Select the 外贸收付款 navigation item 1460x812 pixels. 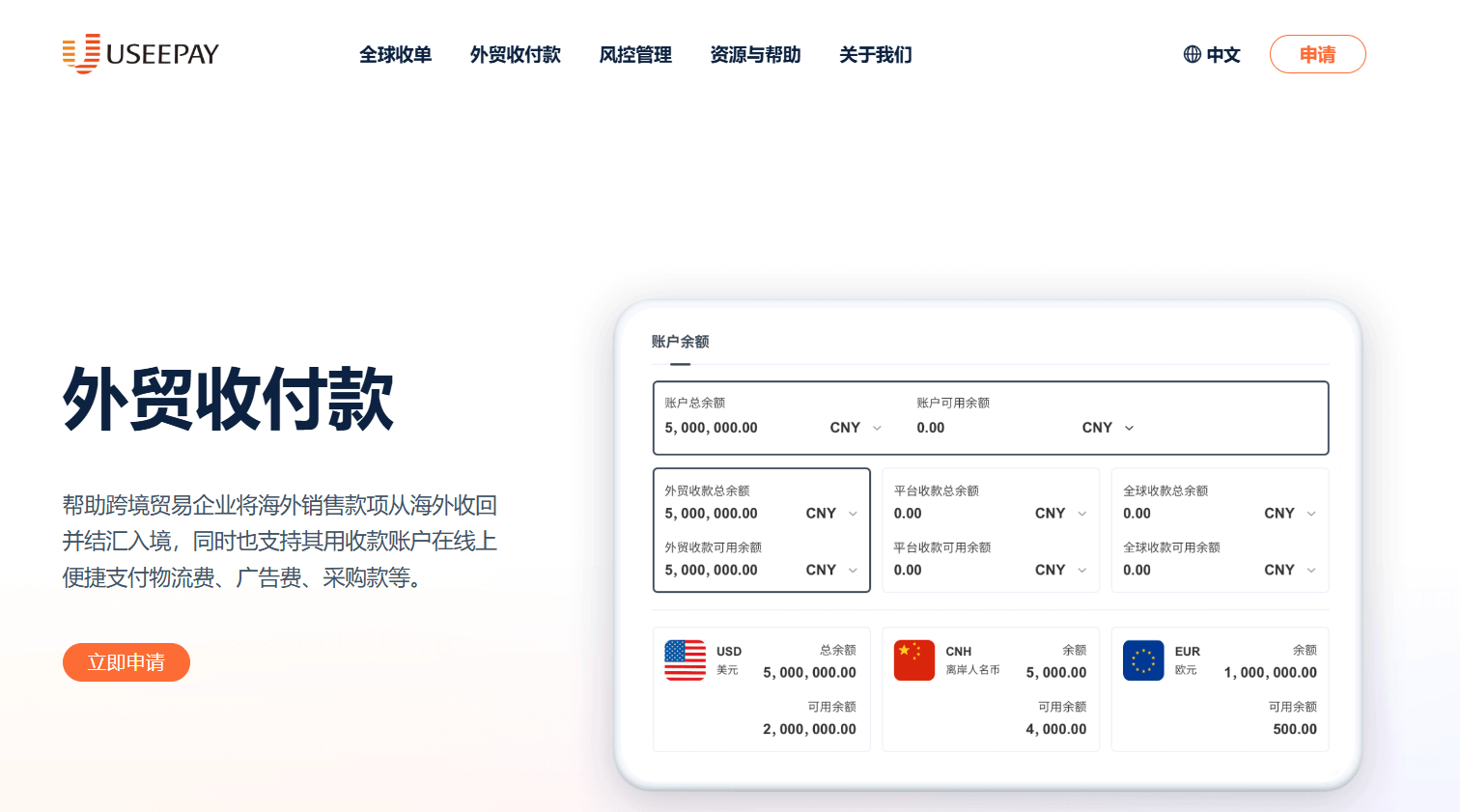515,55
